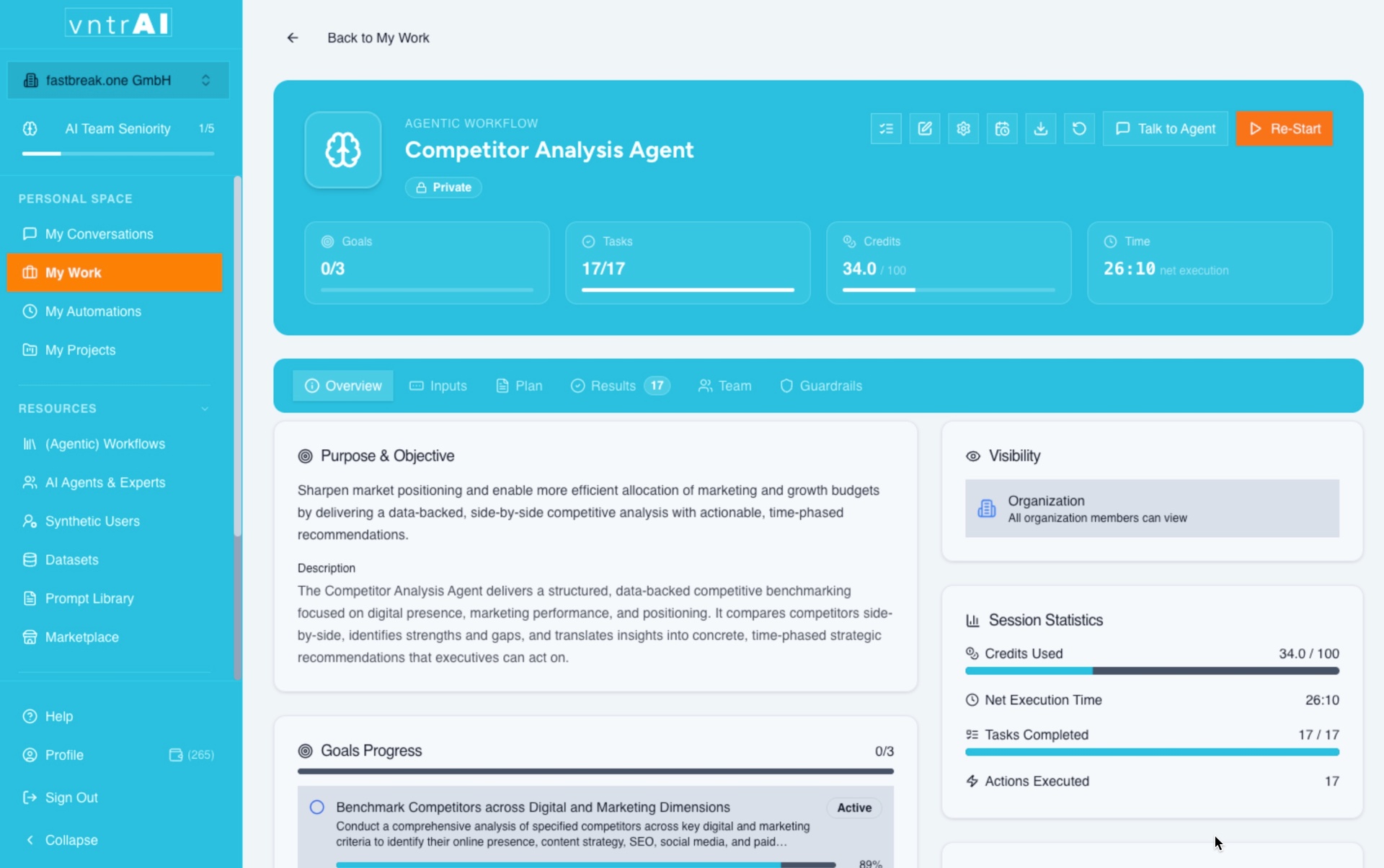Click the Talk to Agent button

[1165, 129]
